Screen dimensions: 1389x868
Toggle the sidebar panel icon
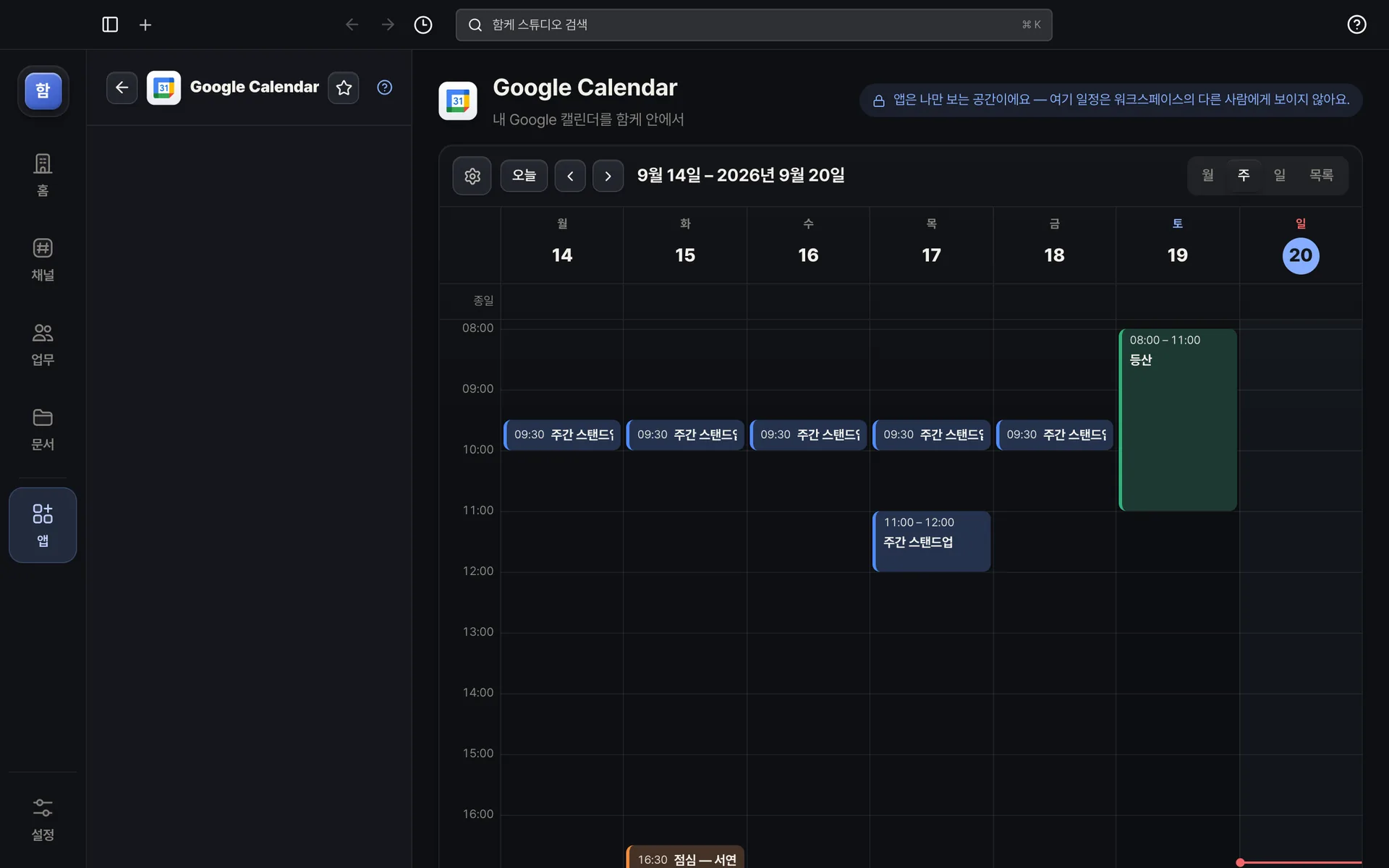110,25
